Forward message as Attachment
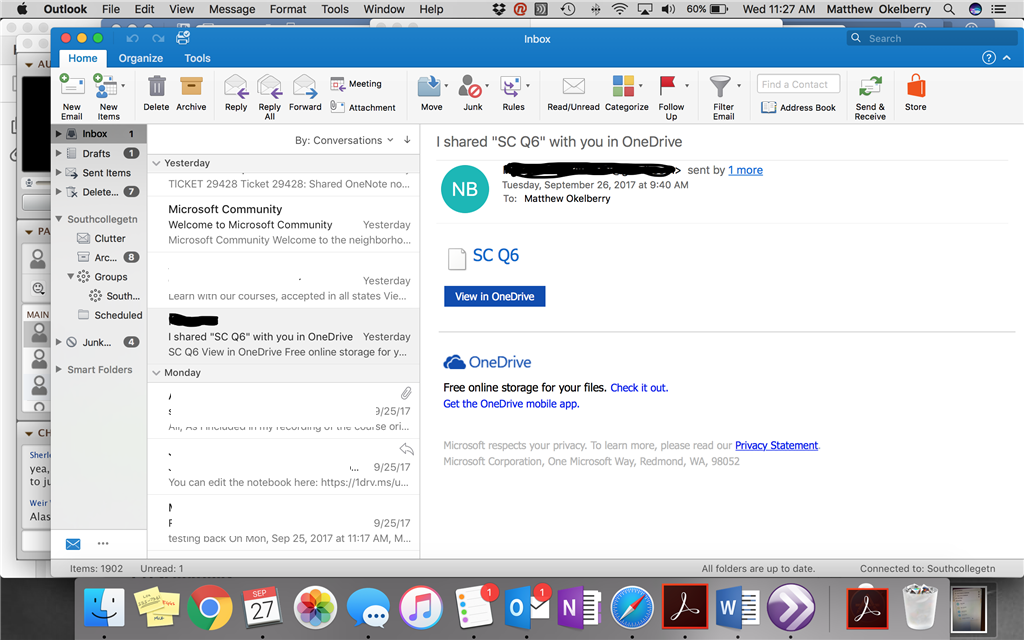This screenshot has width=1024, height=640. click(x=363, y=107)
